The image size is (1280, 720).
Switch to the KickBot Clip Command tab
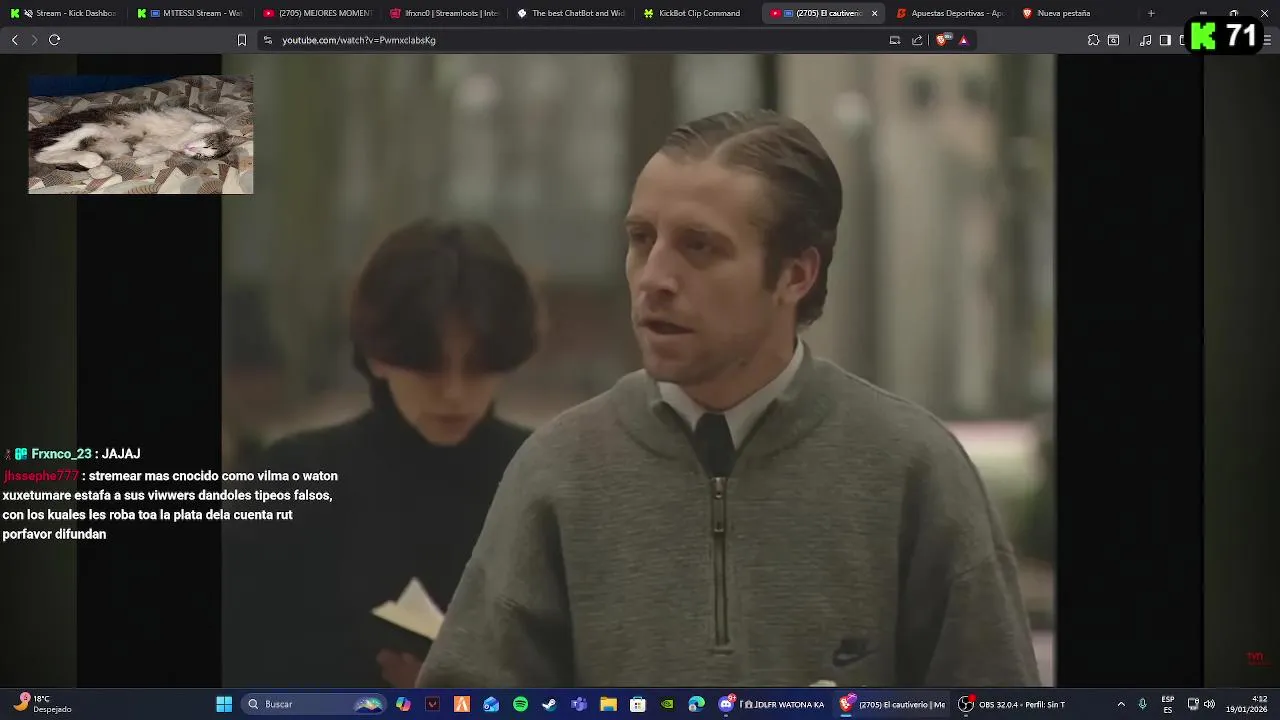tap(698, 13)
